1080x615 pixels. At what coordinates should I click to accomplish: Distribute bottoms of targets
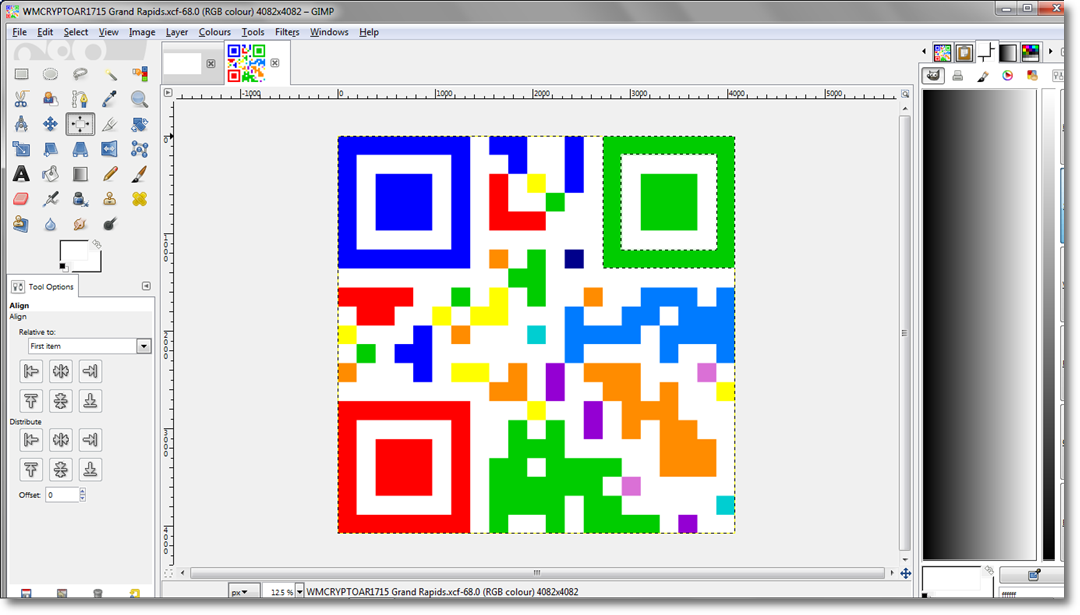click(90, 470)
